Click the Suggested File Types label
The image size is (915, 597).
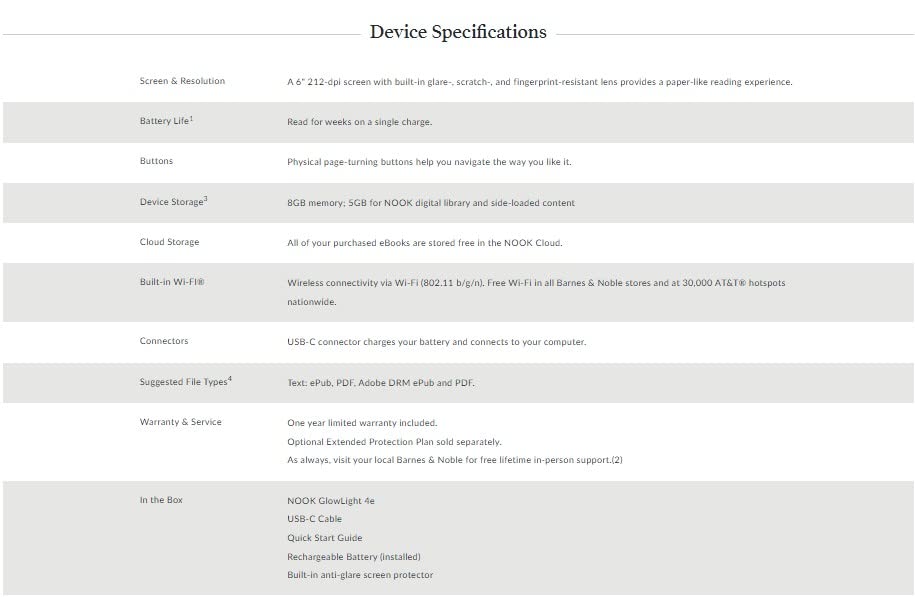(x=185, y=382)
